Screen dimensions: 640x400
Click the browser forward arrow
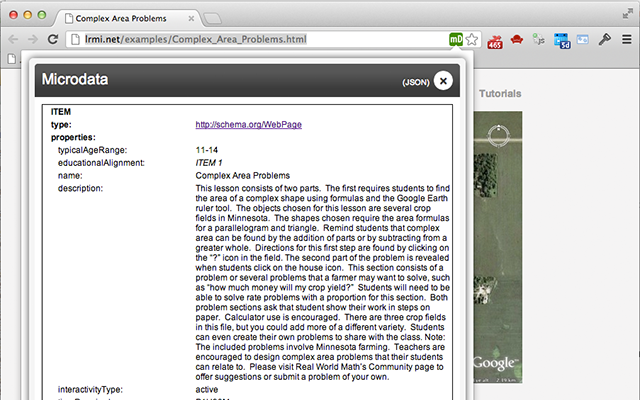(33, 39)
